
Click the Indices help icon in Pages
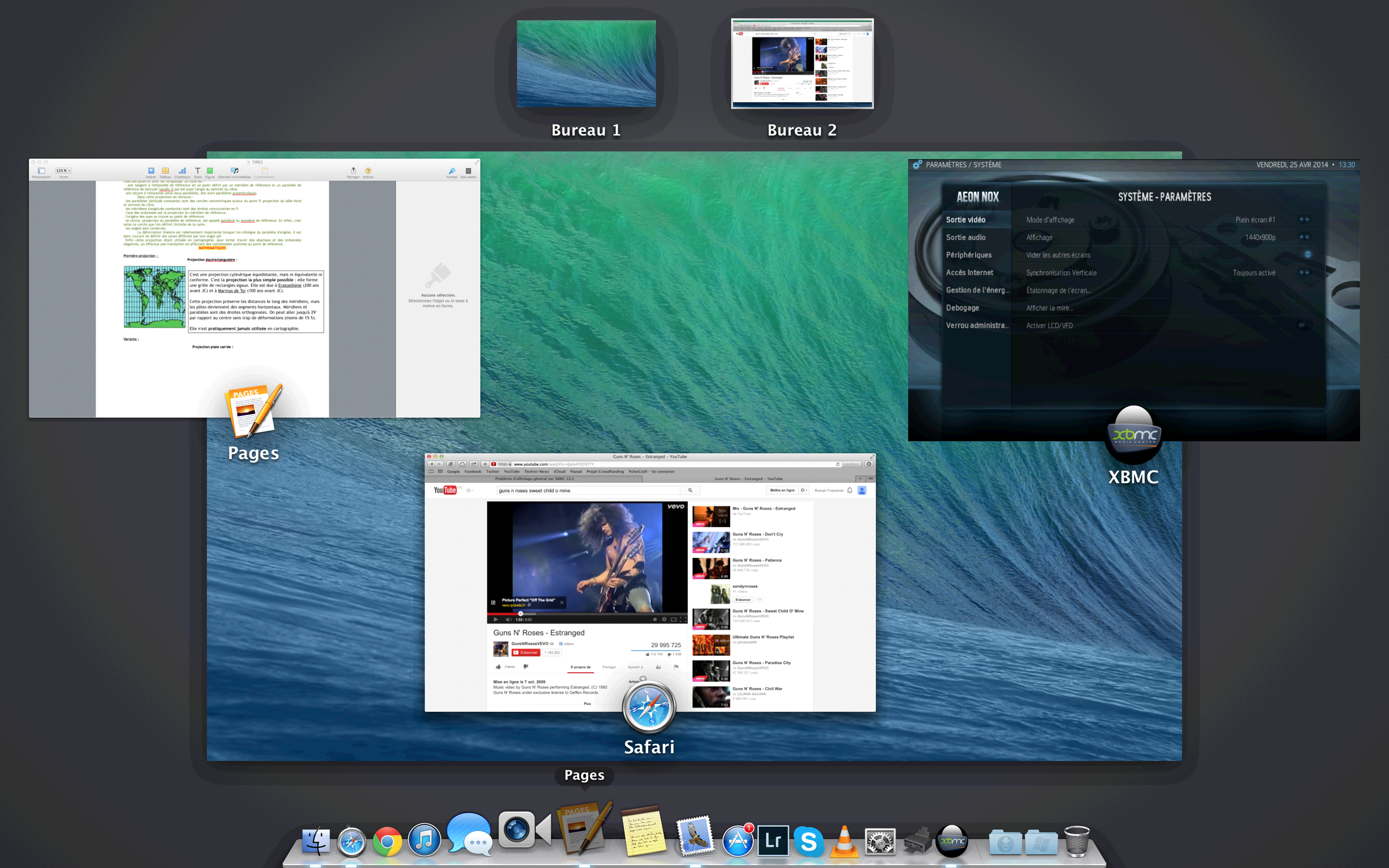click(x=368, y=171)
